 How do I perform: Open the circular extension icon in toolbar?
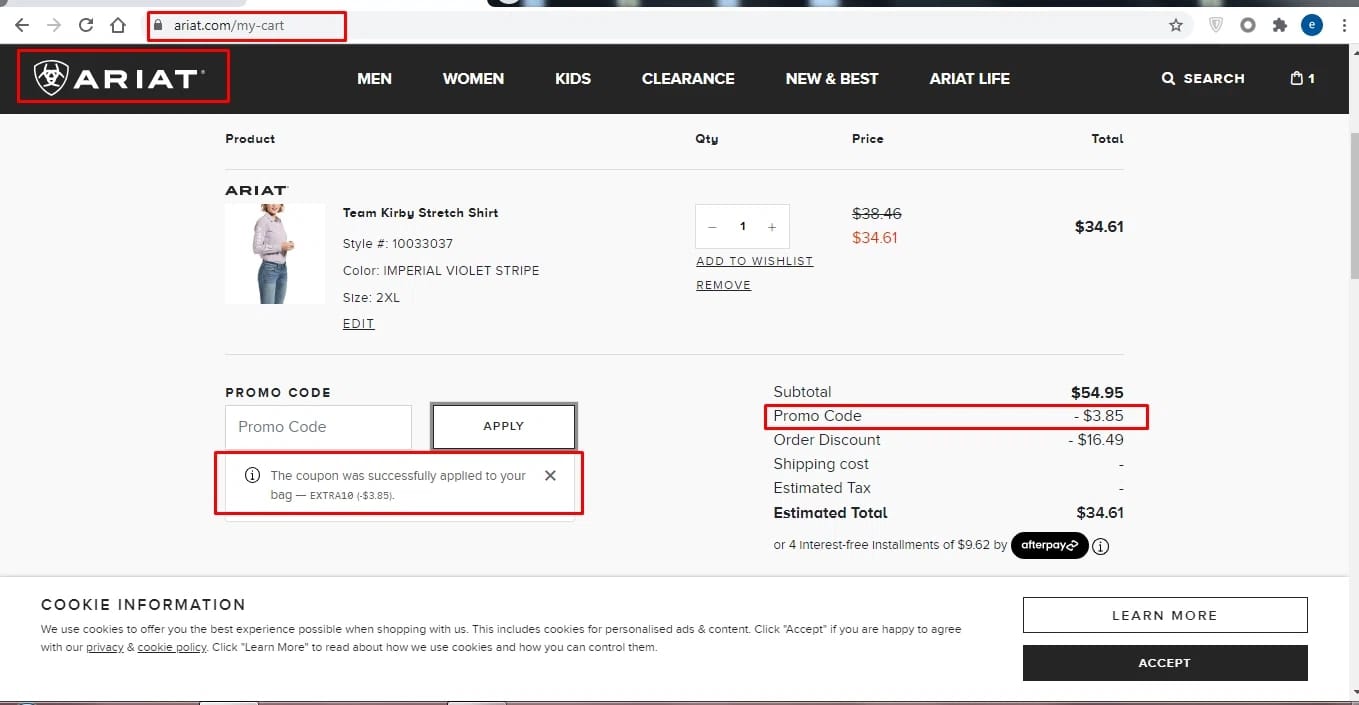1247,25
